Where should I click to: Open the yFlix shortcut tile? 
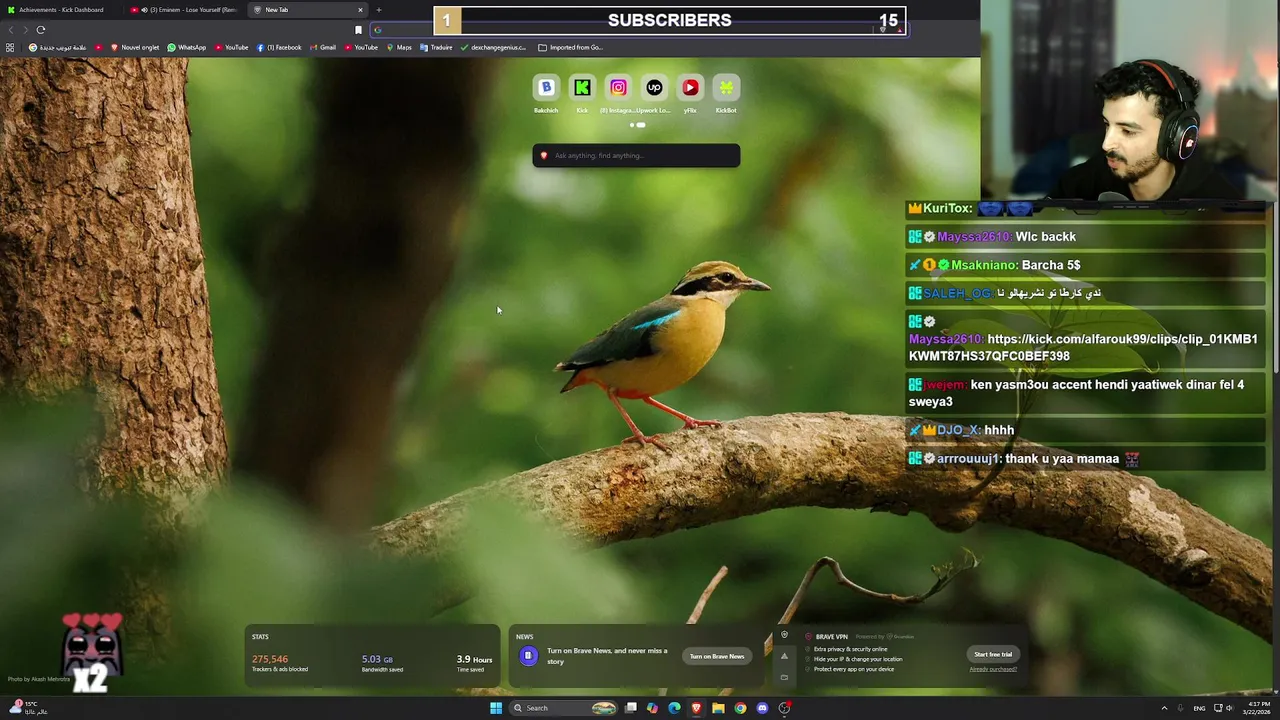coord(690,93)
